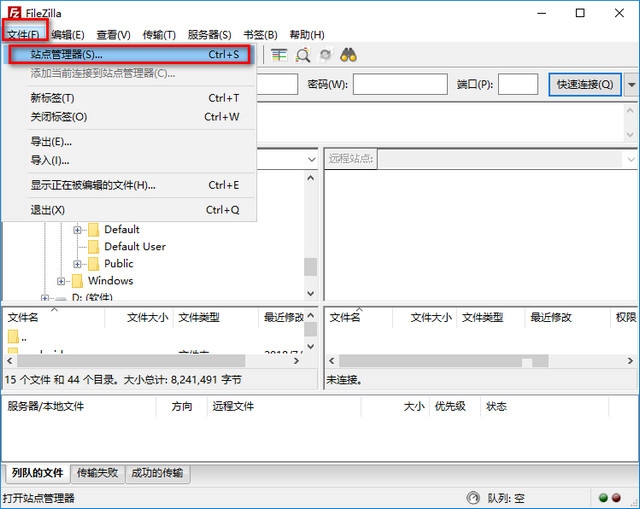Screen dimensions: 640x509
Task: Open the filename filters magnifier icon
Action: [x=303, y=55]
